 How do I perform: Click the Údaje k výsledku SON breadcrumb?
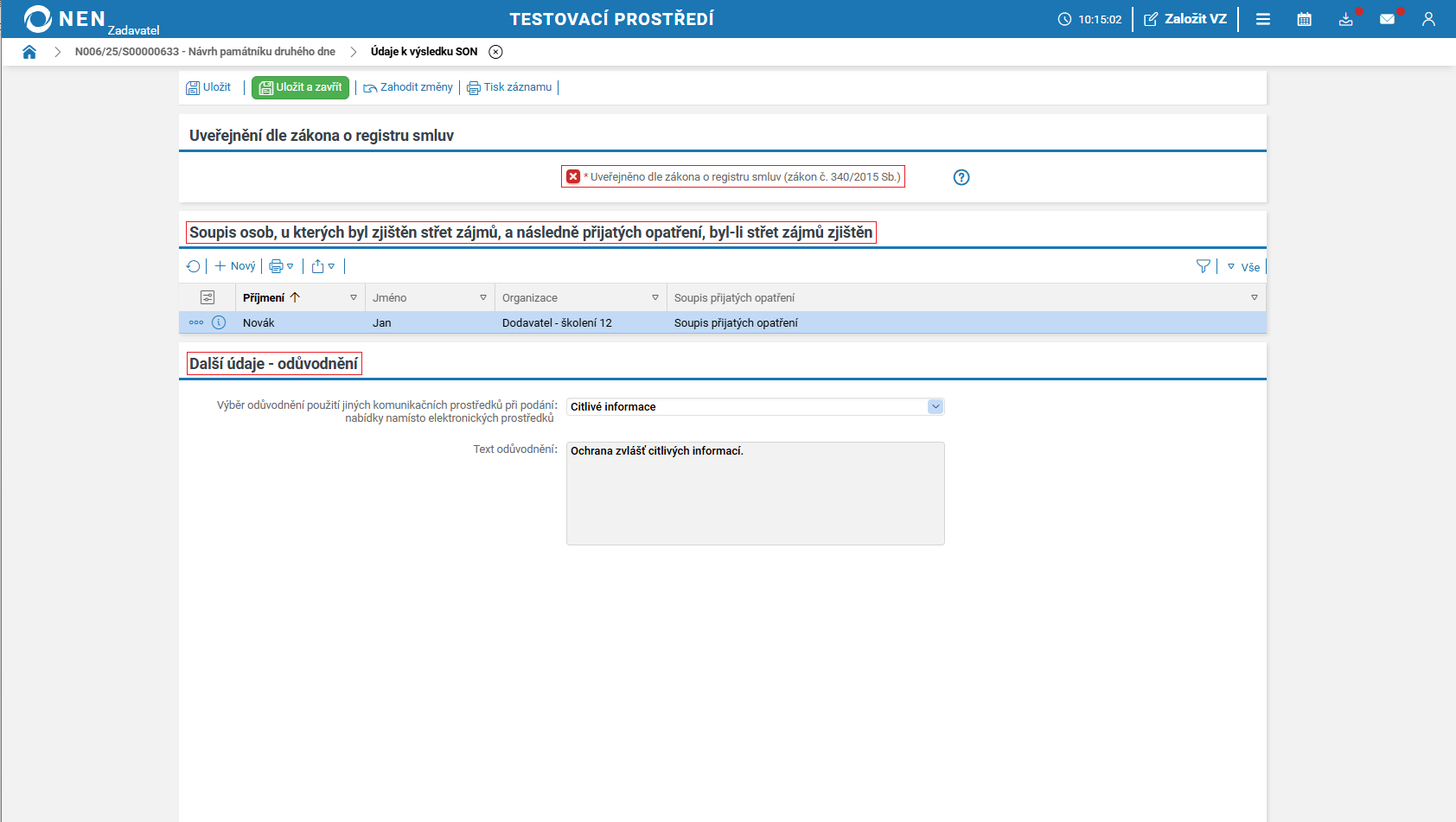point(425,52)
